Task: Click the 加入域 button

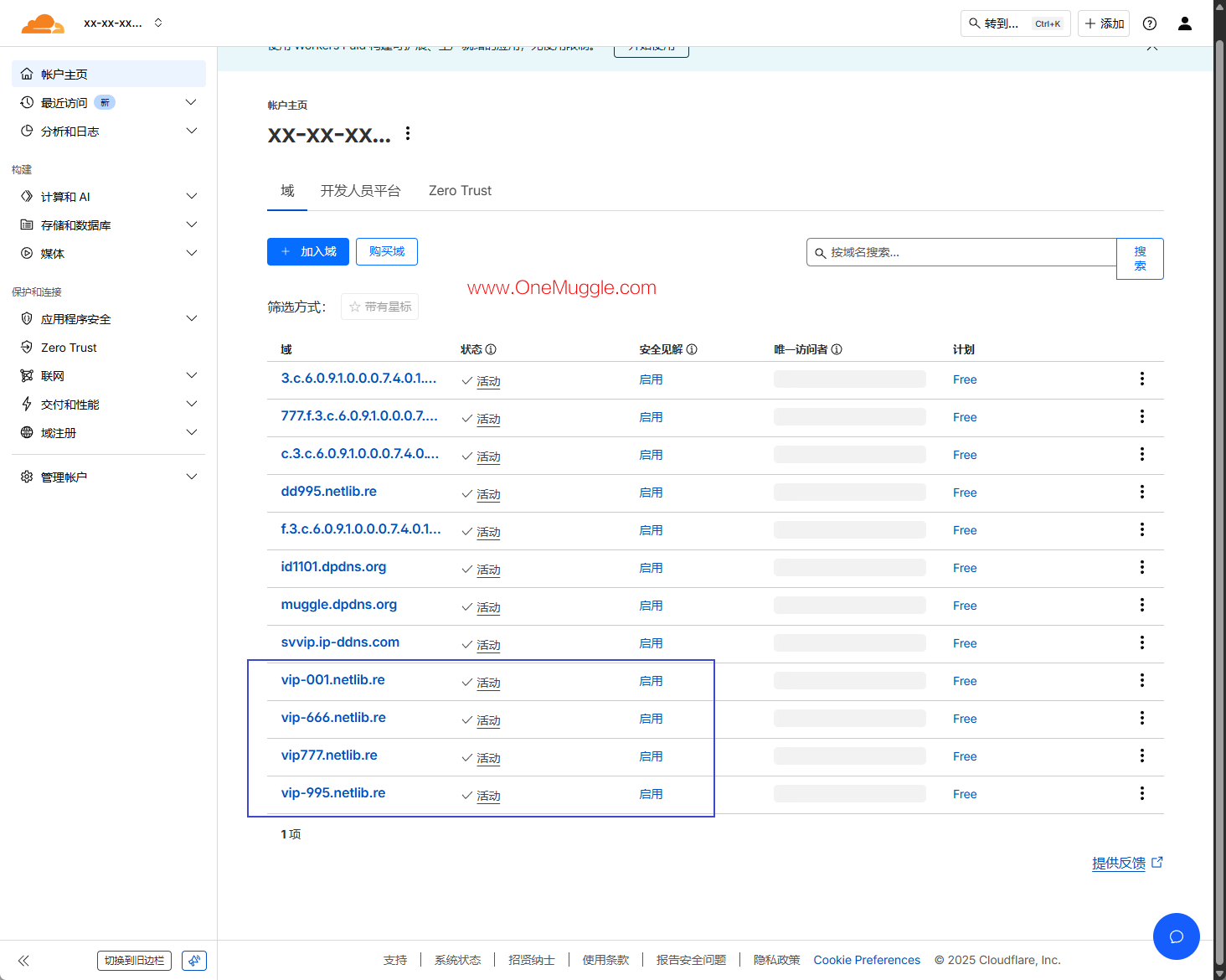Action: 308,251
